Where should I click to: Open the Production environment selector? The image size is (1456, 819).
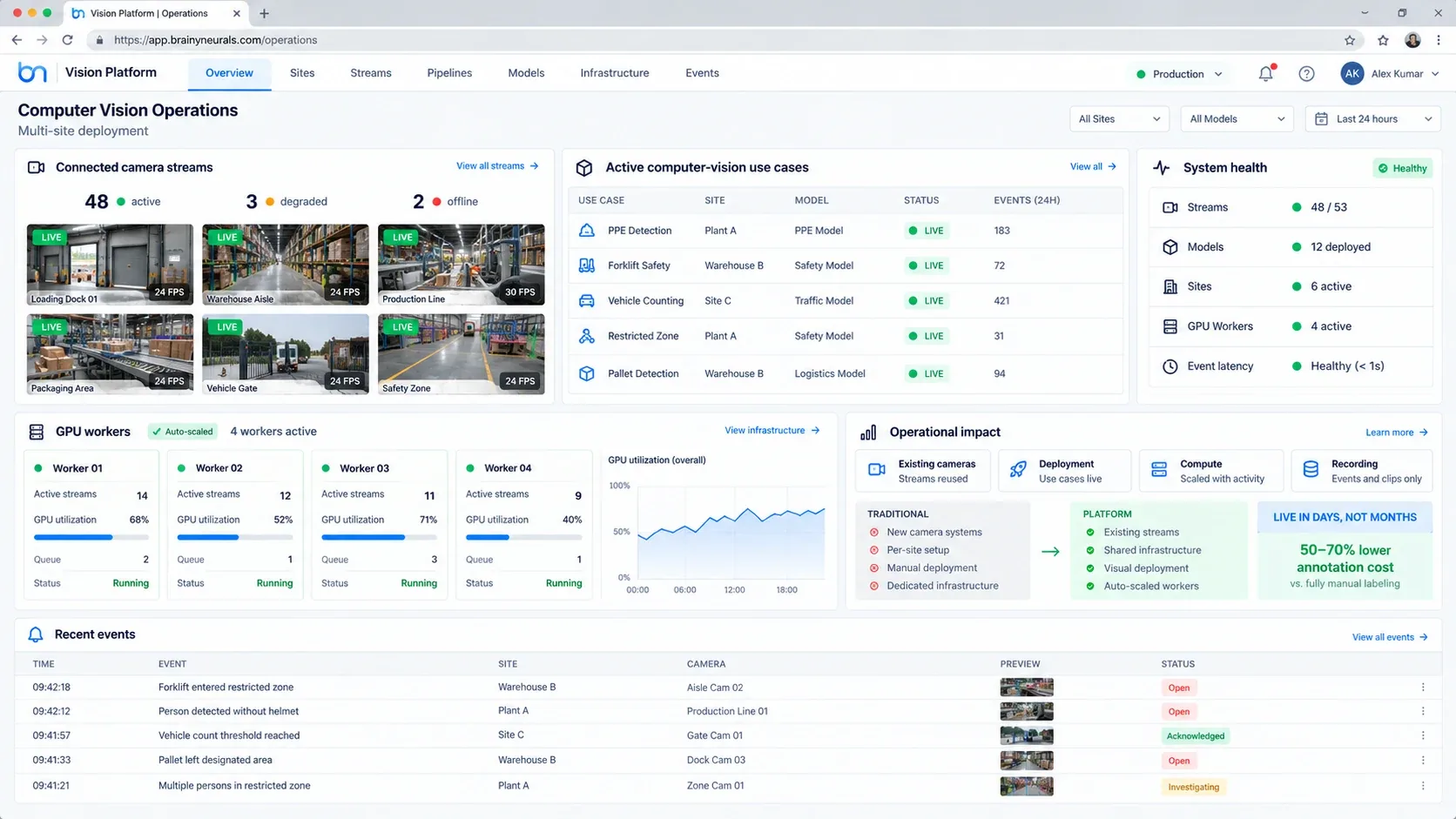1179,74
